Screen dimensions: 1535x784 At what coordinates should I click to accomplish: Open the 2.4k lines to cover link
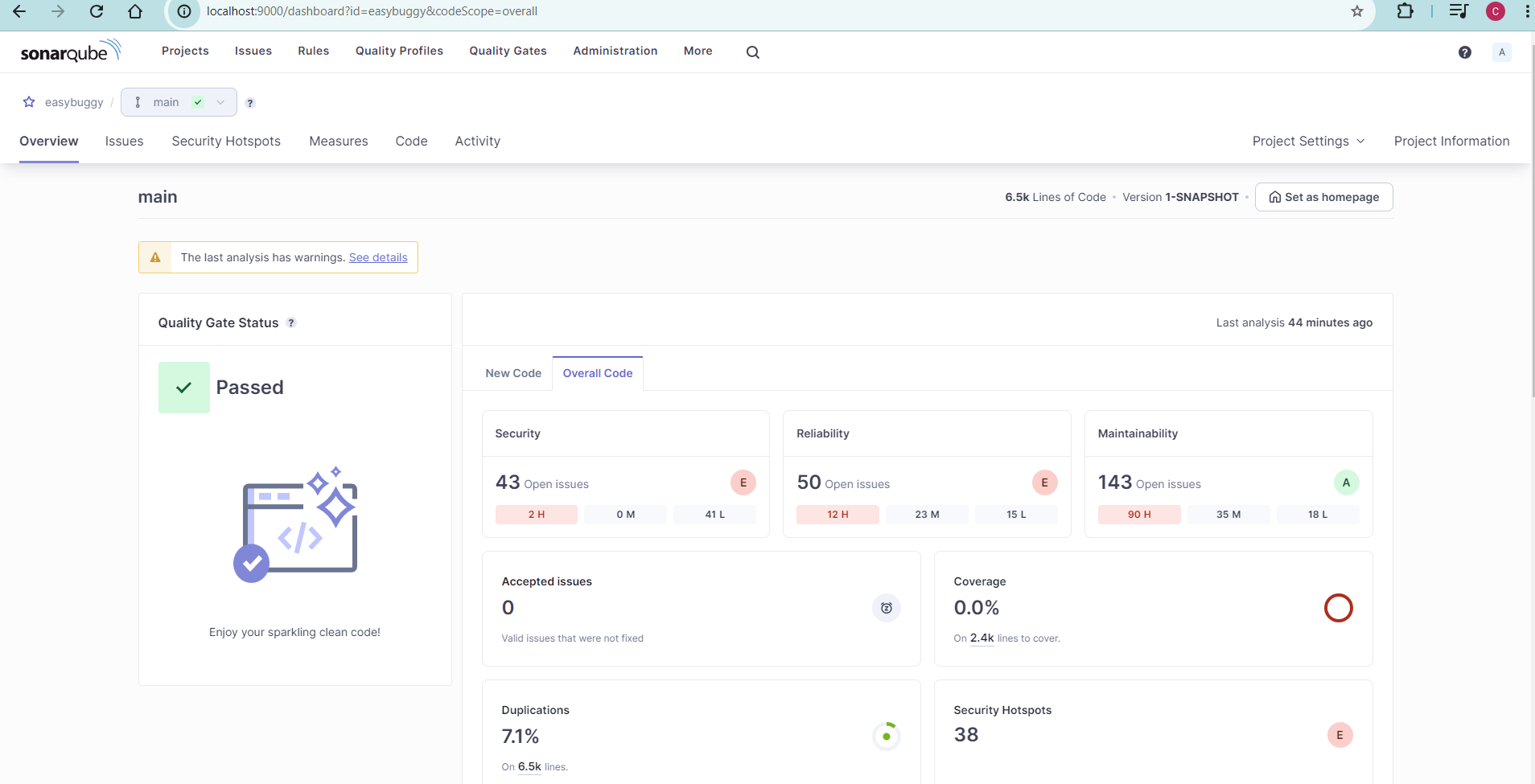981,638
